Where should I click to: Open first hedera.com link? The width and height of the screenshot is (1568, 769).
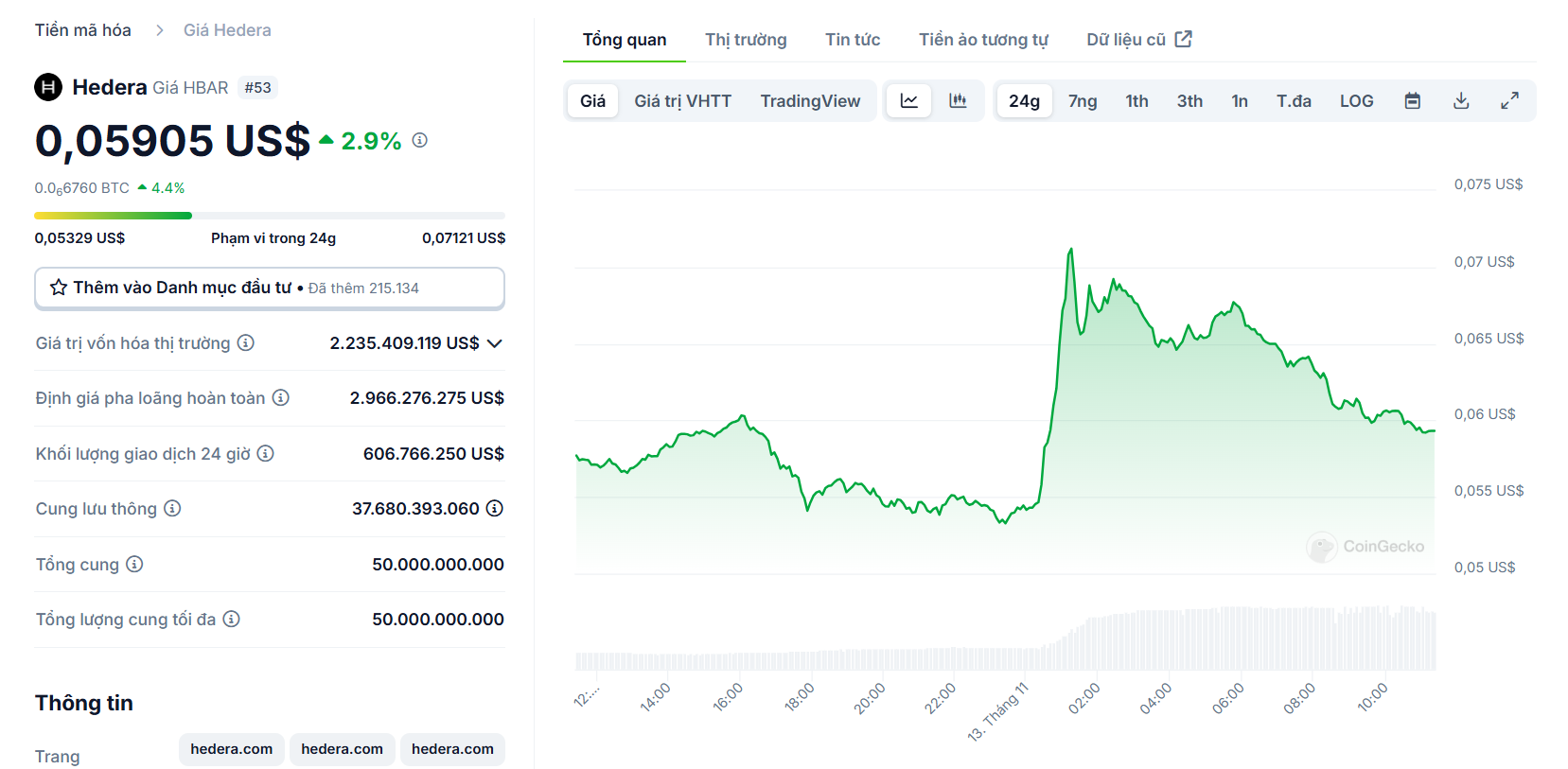232,749
